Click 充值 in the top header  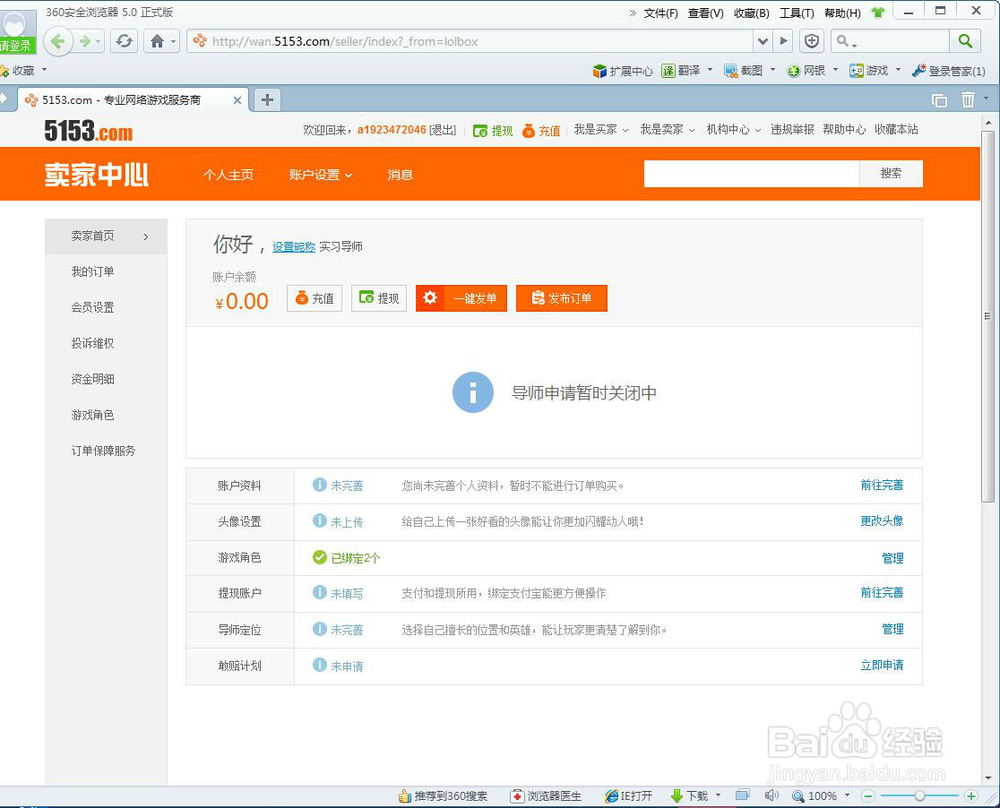541,131
